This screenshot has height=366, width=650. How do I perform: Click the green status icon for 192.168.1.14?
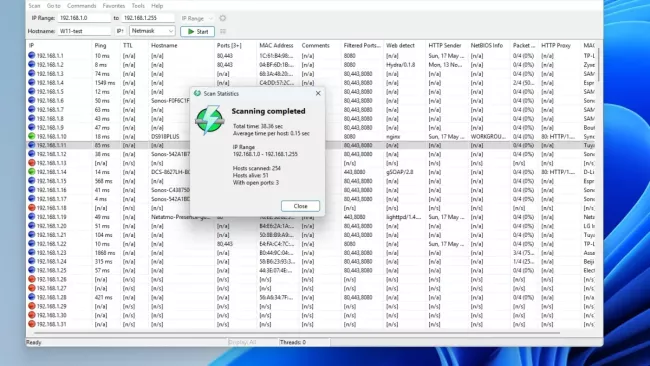[32, 172]
